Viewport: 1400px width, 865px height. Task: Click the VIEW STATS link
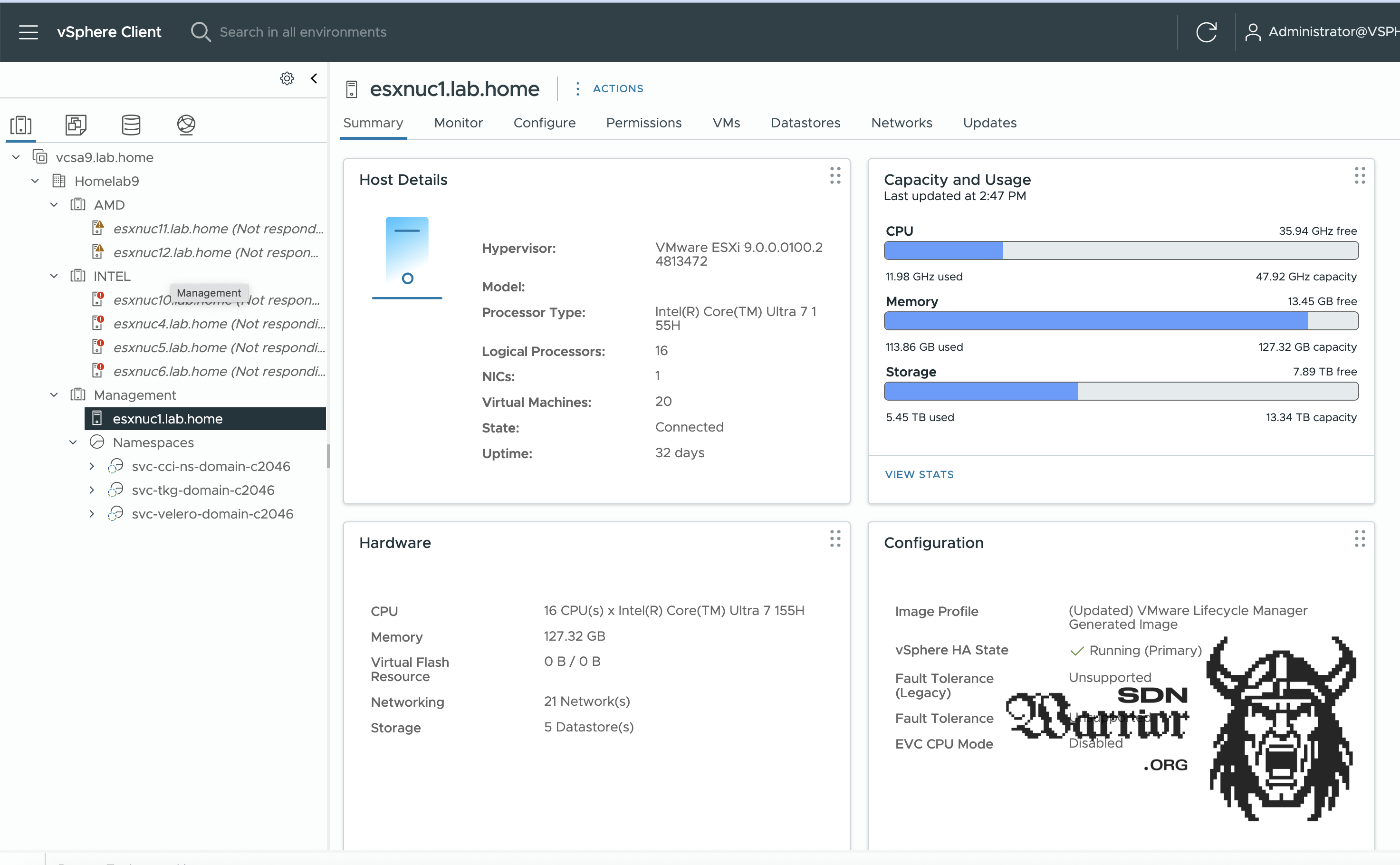tap(919, 474)
